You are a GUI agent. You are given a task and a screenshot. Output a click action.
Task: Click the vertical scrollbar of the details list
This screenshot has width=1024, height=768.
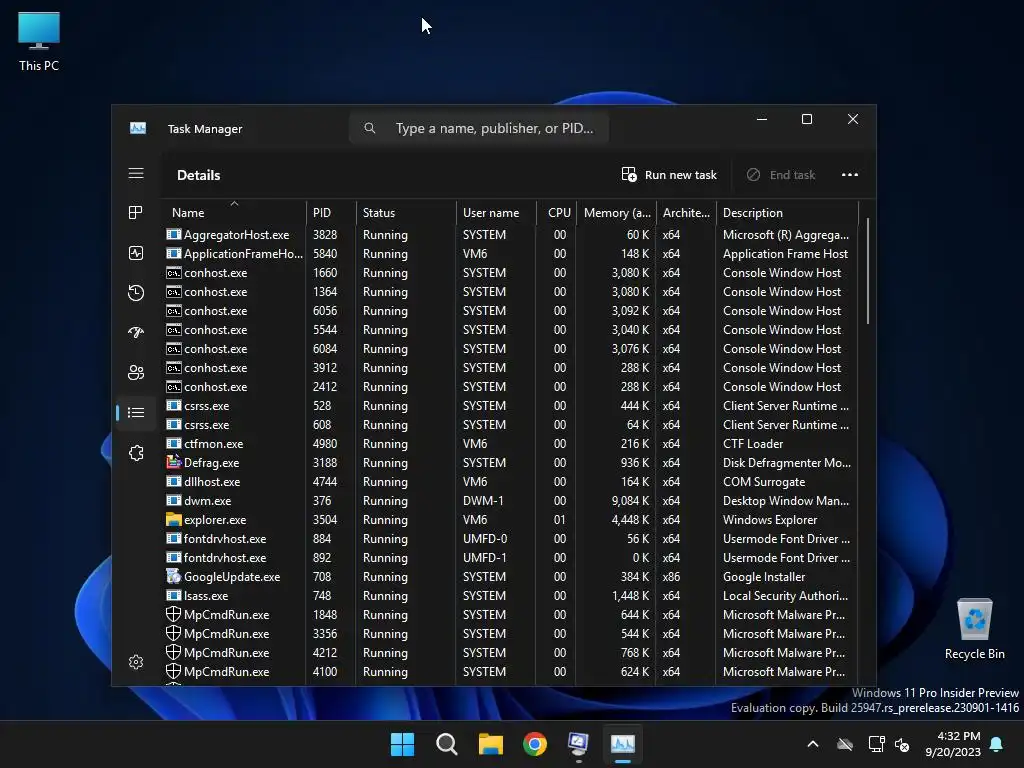867,271
